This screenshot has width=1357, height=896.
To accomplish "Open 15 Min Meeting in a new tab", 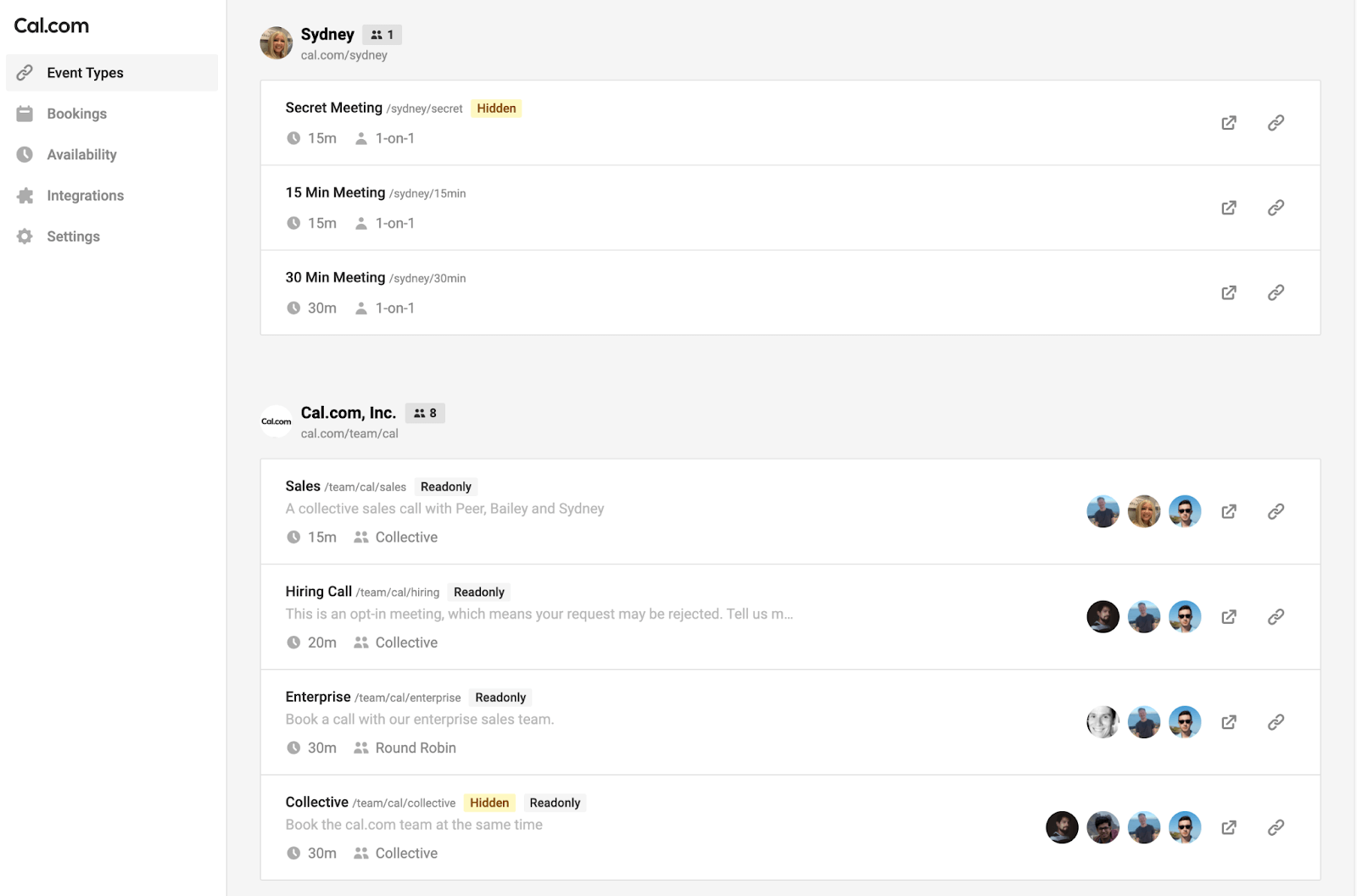I will (x=1228, y=208).
